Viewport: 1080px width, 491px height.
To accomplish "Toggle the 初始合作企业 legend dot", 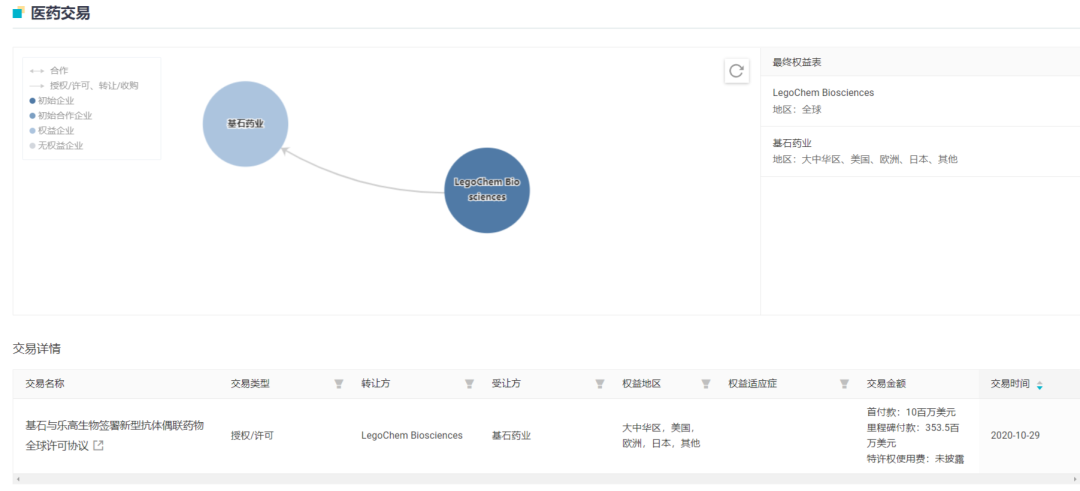I will [33, 116].
